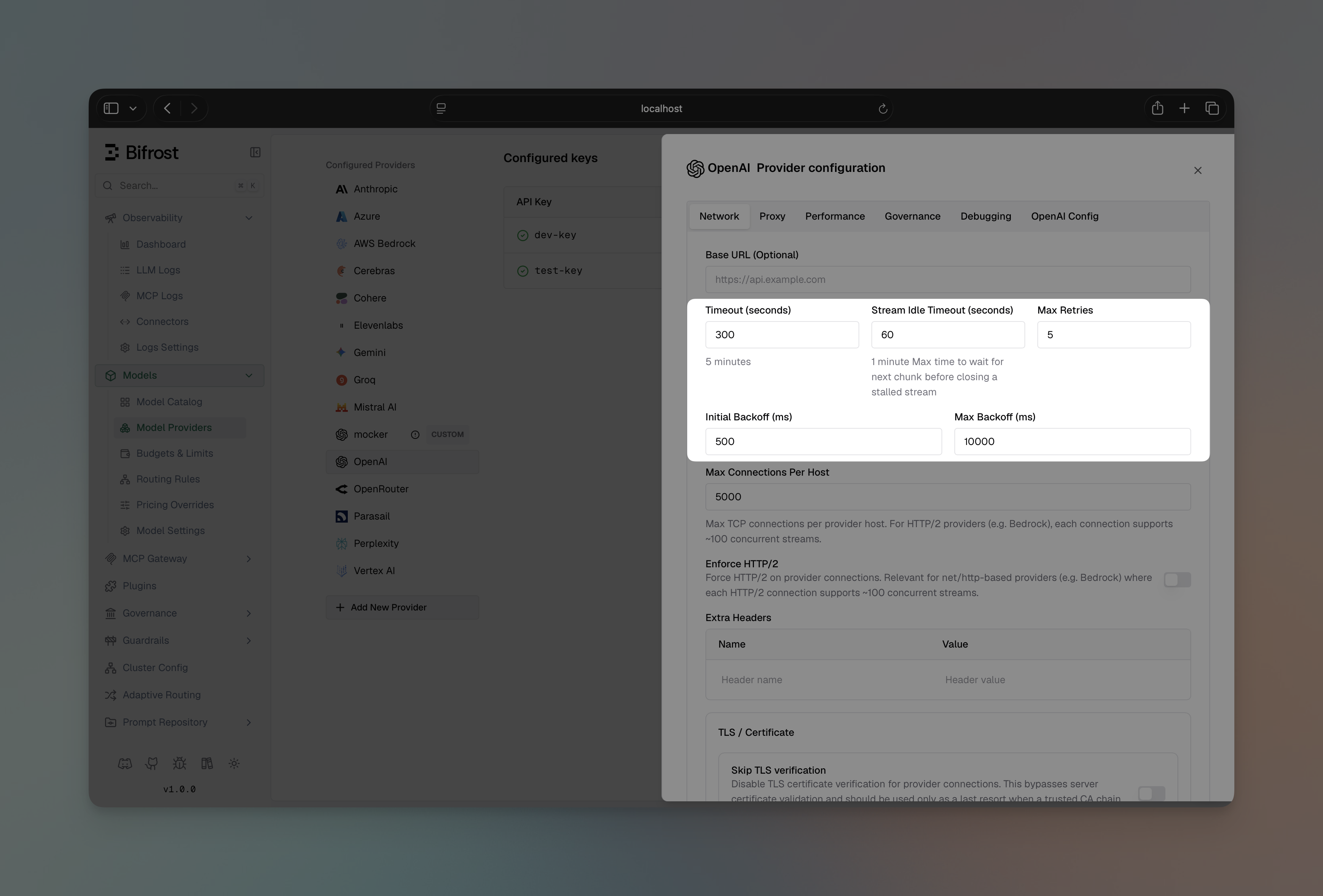Click the Initial Backoff field
The width and height of the screenshot is (1323, 896).
click(x=823, y=442)
